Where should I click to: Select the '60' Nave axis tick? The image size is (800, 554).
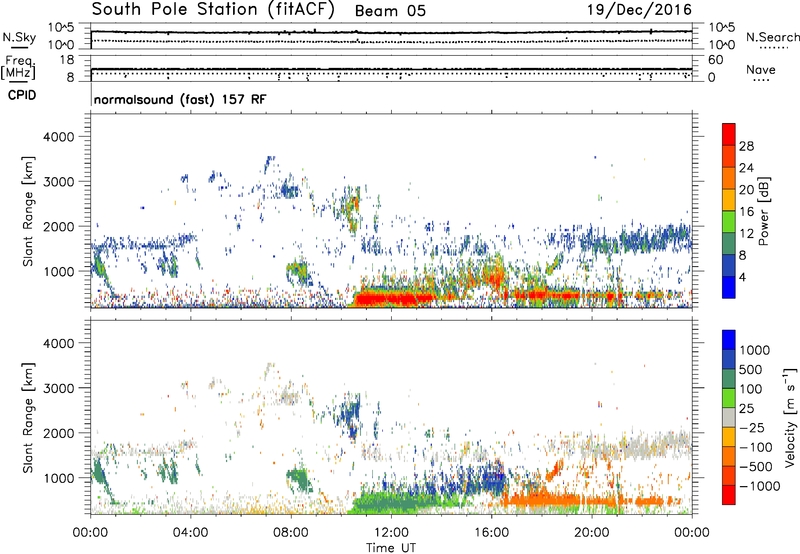[x=716, y=60]
